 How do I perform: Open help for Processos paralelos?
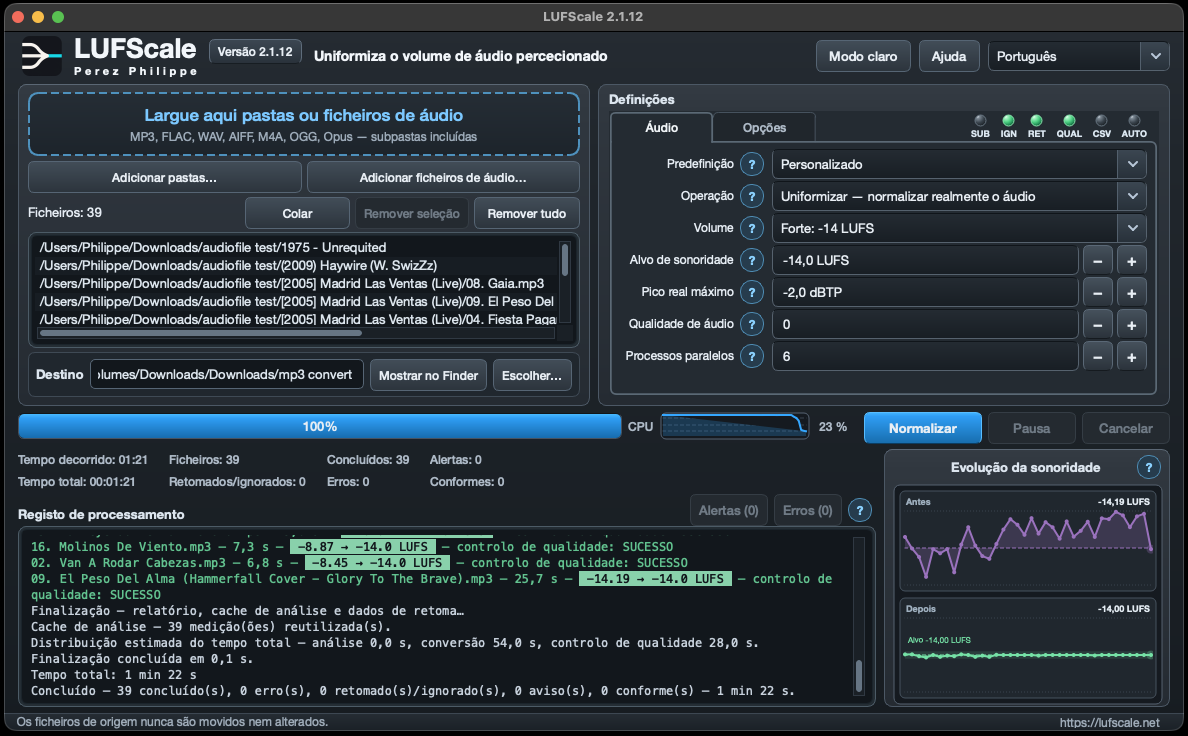click(x=752, y=356)
